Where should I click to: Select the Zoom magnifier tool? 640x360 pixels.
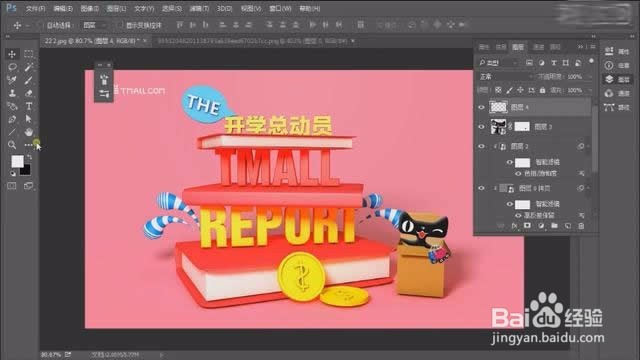click(12, 145)
